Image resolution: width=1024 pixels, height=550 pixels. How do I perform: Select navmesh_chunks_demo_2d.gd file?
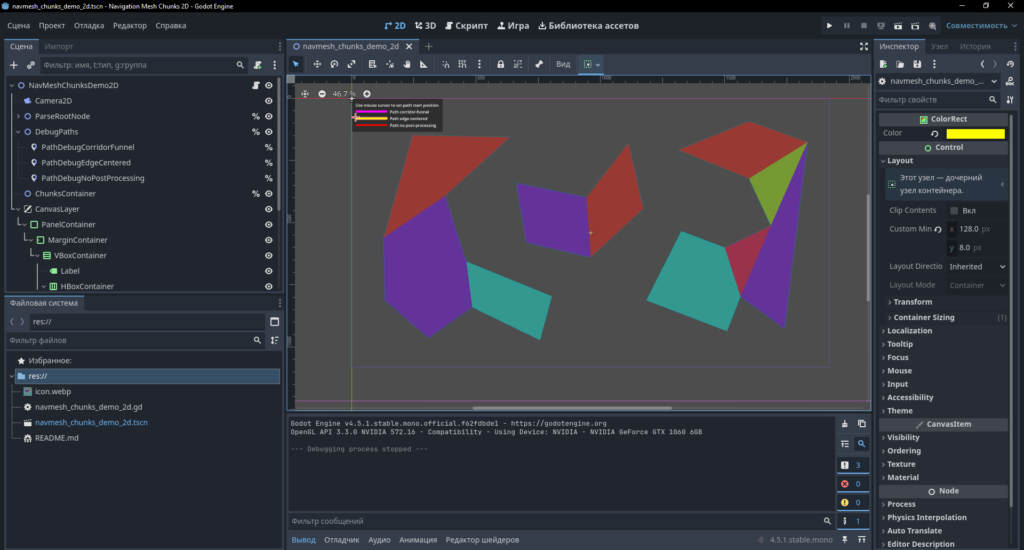89,407
